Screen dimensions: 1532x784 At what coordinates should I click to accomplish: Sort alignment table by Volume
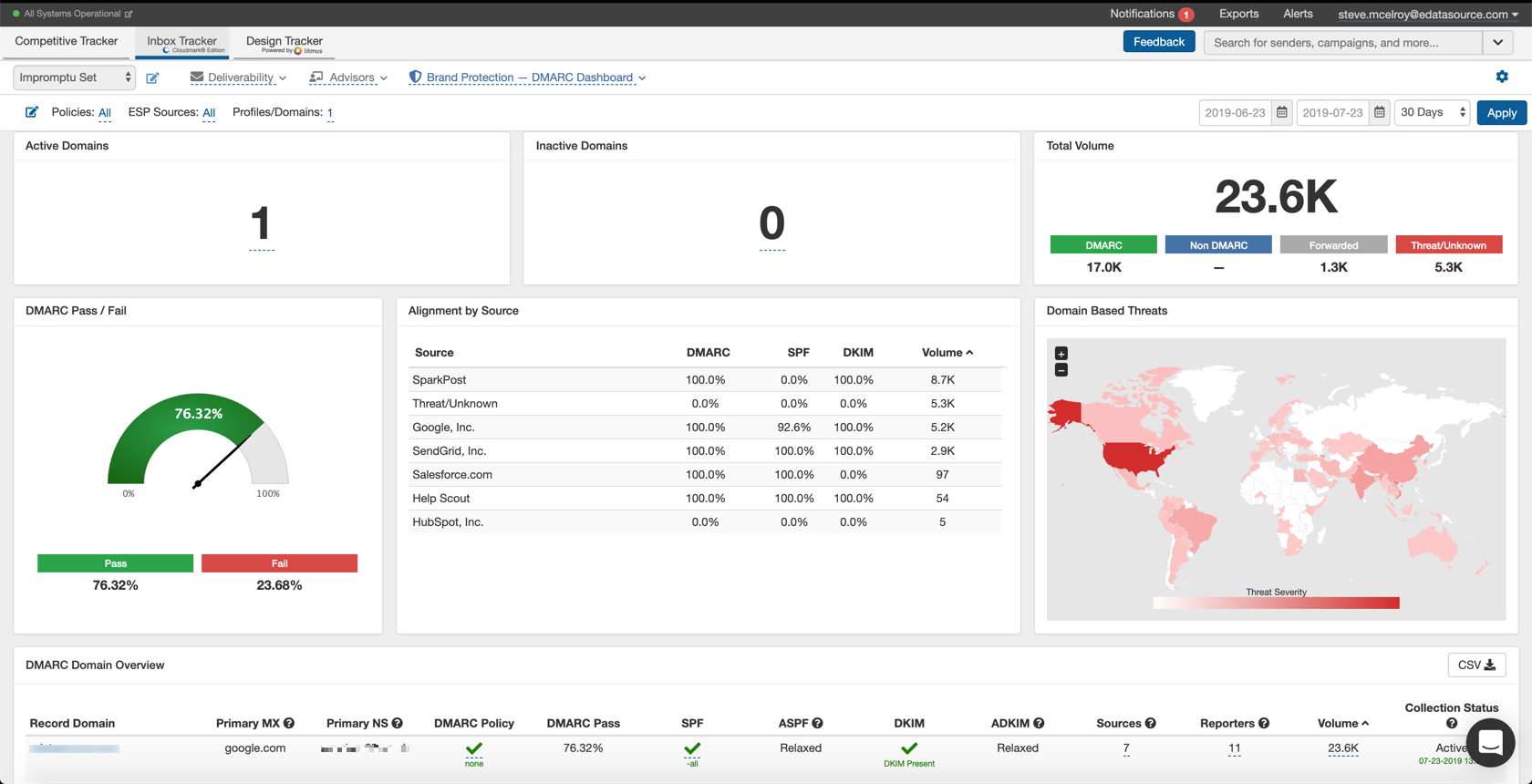(x=947, y=353)
